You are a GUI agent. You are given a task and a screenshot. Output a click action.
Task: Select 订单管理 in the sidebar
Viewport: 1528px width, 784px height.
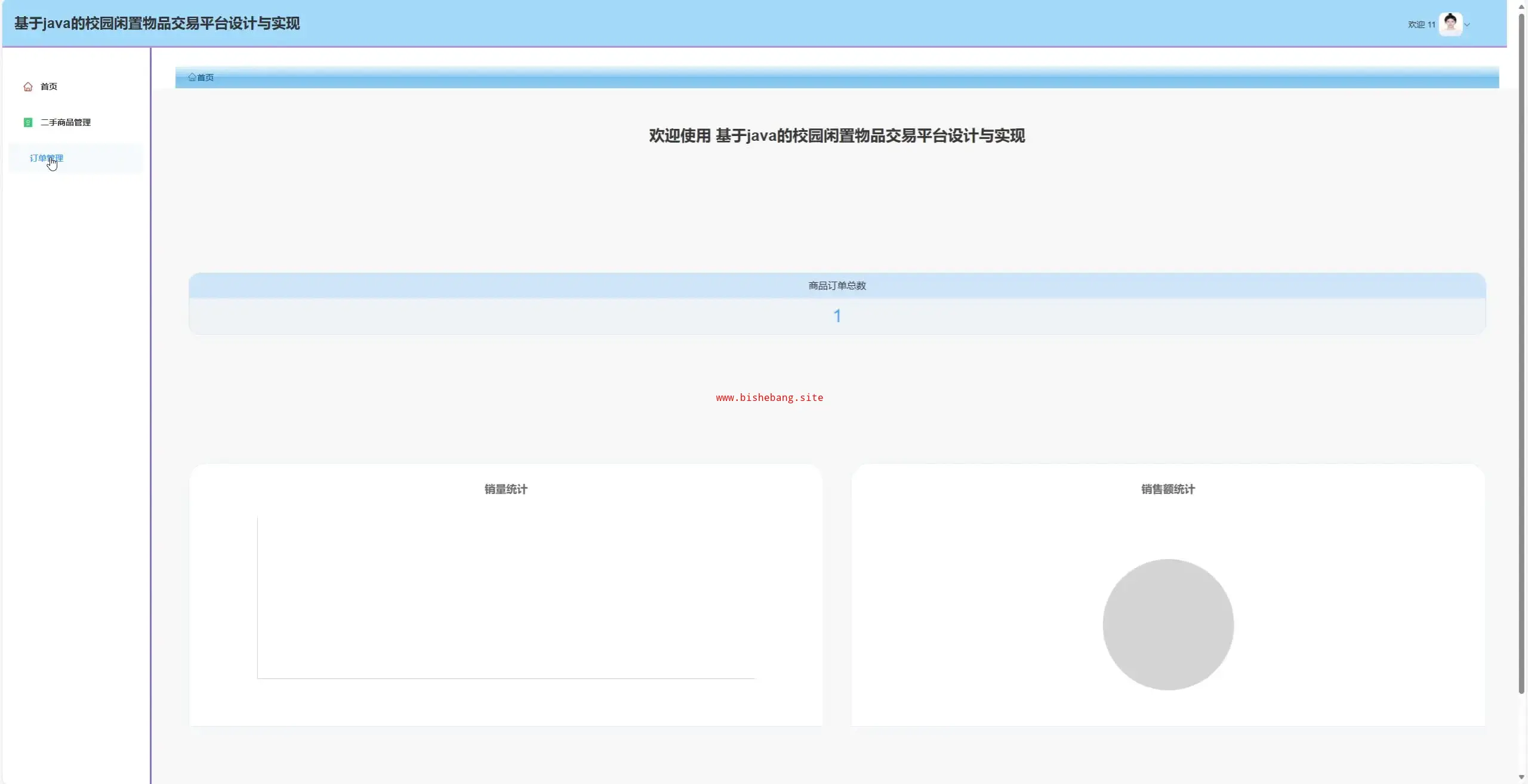coord(47,158)
